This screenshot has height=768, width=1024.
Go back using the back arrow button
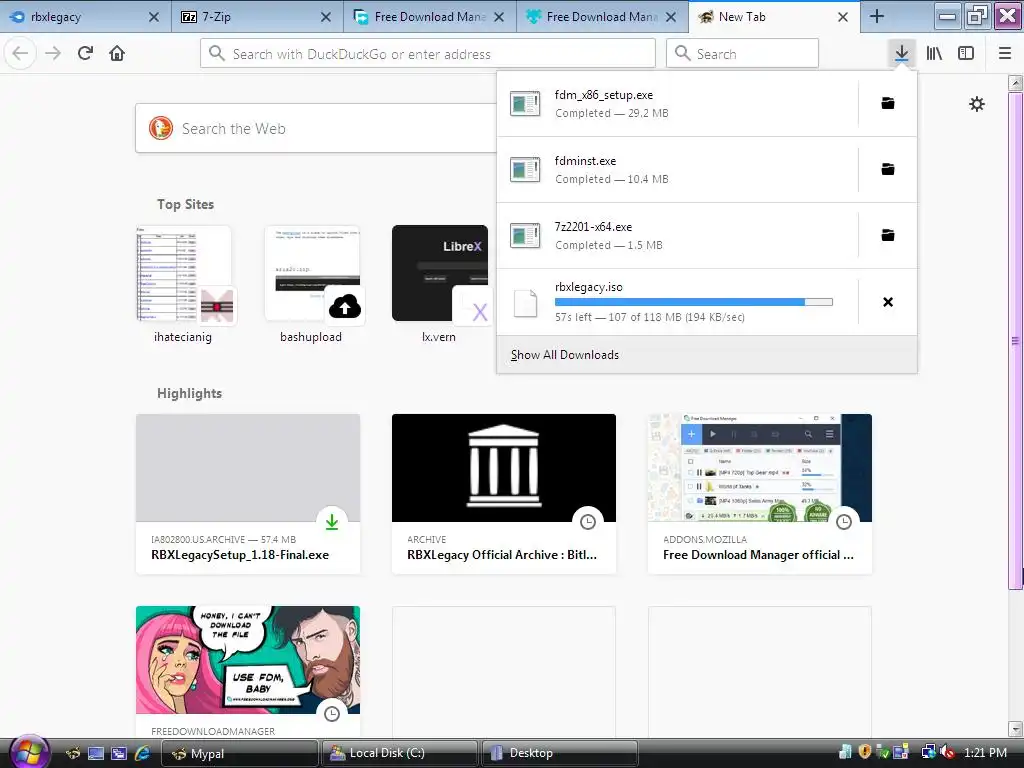[x=20, y=54]
